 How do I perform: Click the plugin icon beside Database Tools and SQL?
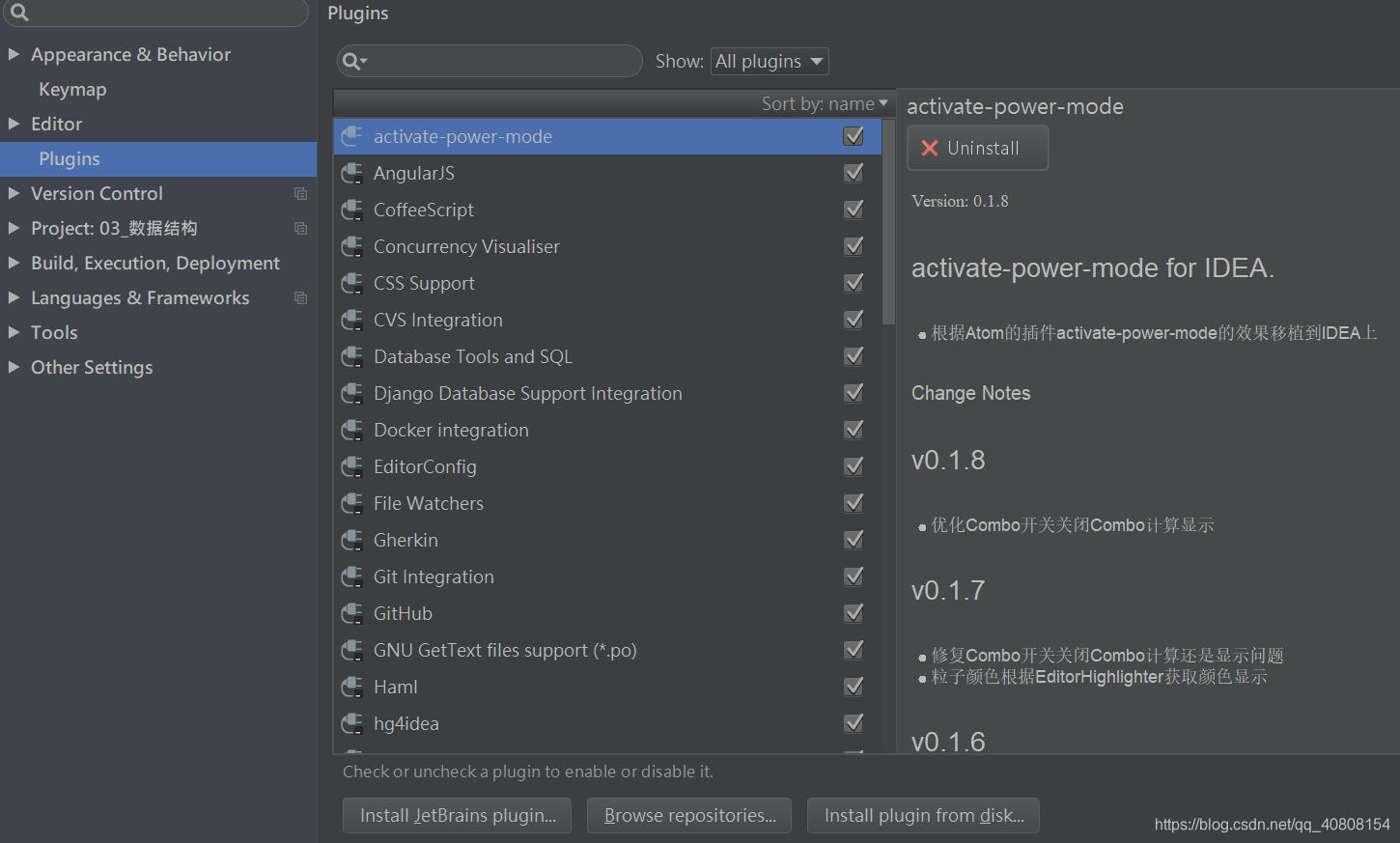tap(352, 356)
